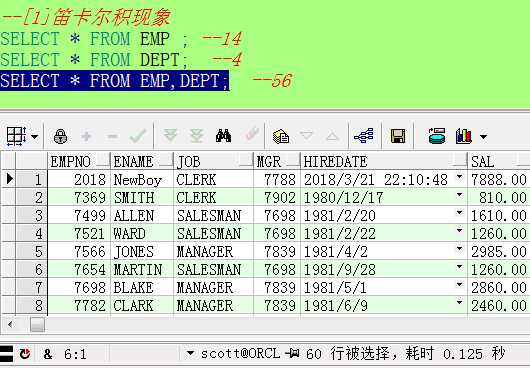Screen dimensions: 530x368
Task: Save results with the floppy disk icon
Action: (398, 136)
